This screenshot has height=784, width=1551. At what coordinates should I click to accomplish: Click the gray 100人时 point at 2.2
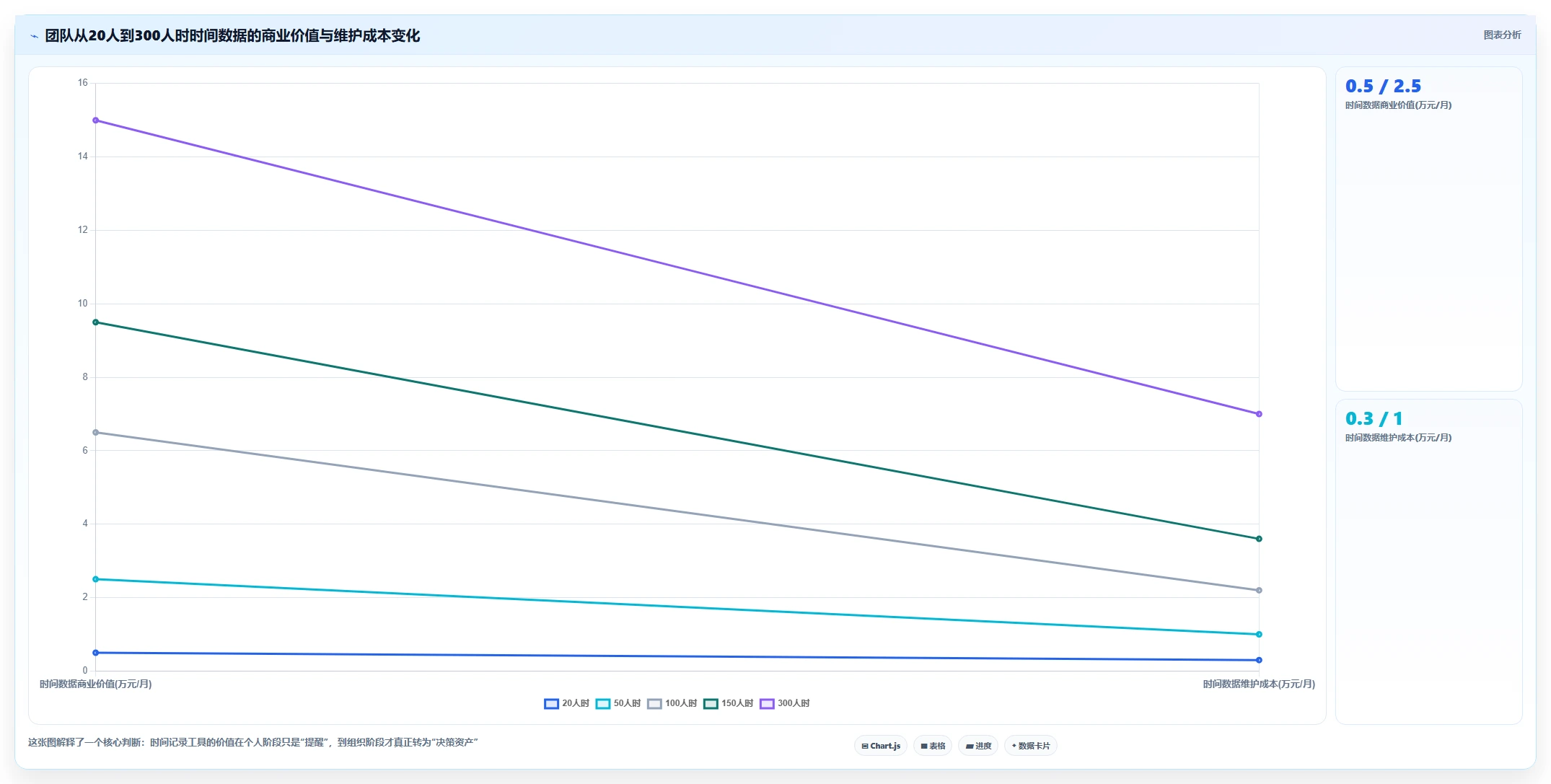pyautogui.click(x=1259, y=591)
